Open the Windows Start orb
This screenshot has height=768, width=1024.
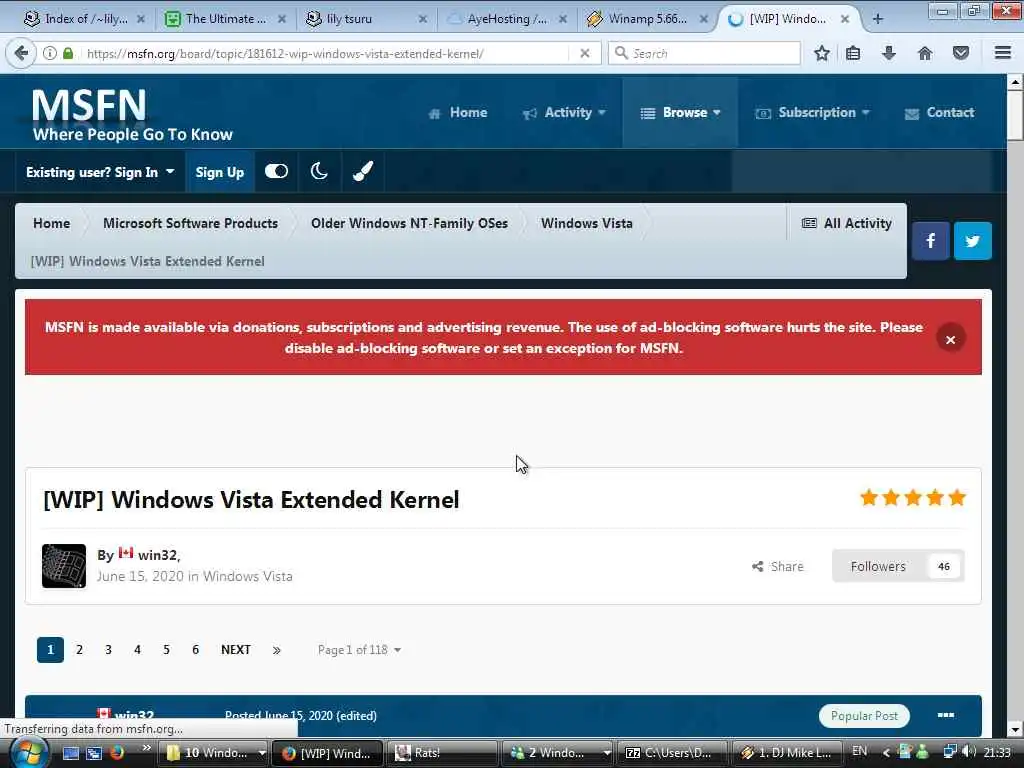[27, 753]
